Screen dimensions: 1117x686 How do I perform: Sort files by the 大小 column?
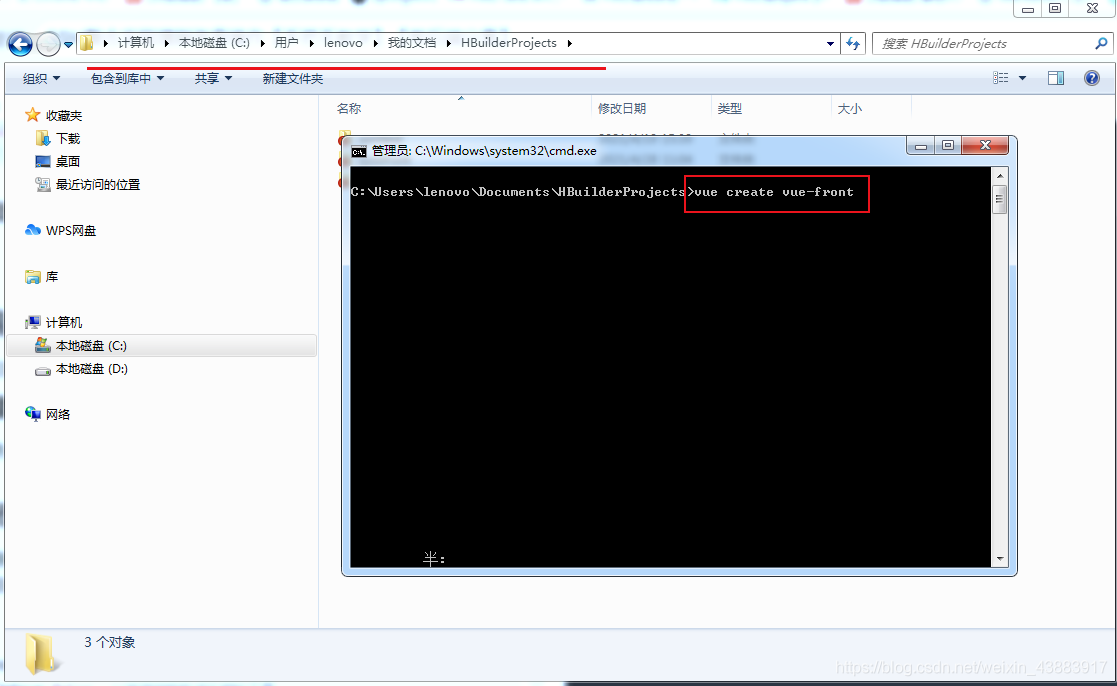point(849,108)
